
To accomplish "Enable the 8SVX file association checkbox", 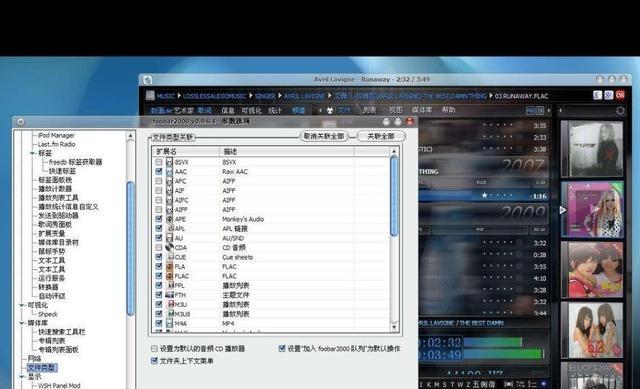I will tap(159, 162).
